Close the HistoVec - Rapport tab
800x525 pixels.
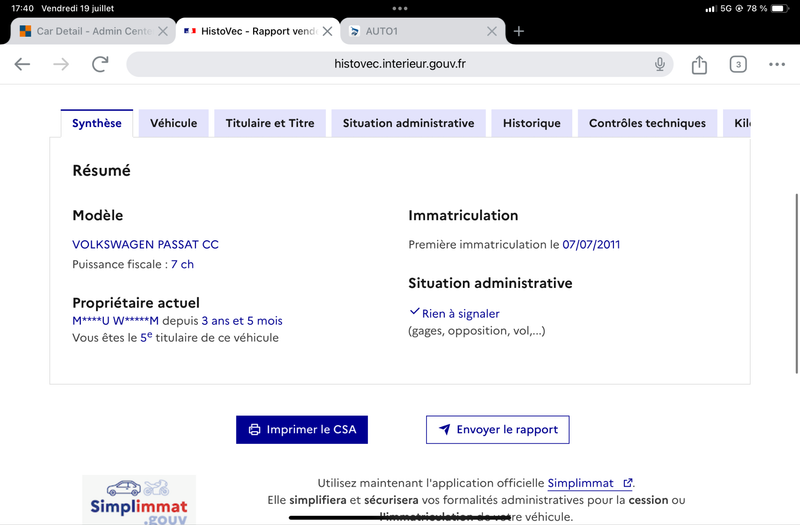328,31
